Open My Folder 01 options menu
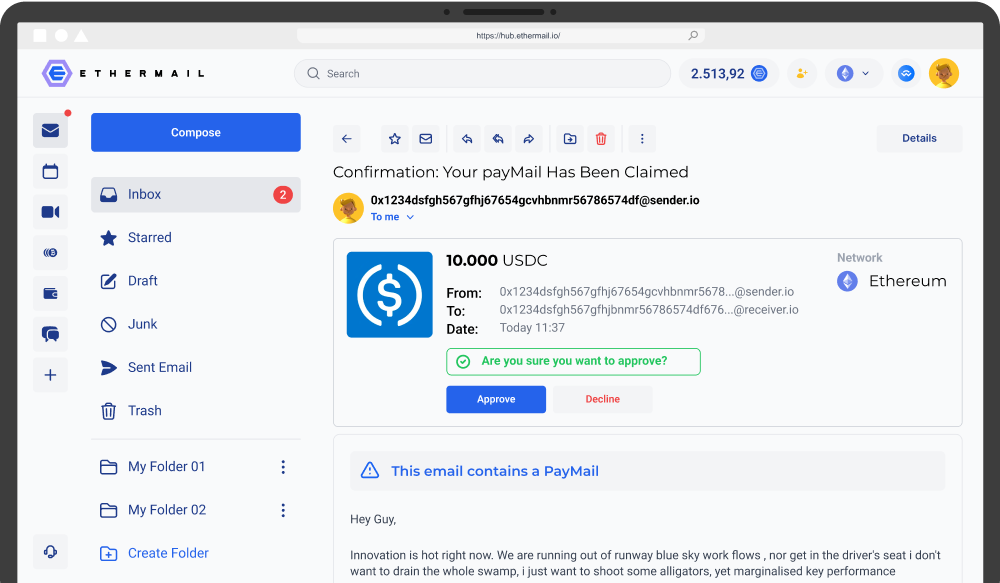The width and height of the screenshot is (1000, 583). tap(283, 467)
